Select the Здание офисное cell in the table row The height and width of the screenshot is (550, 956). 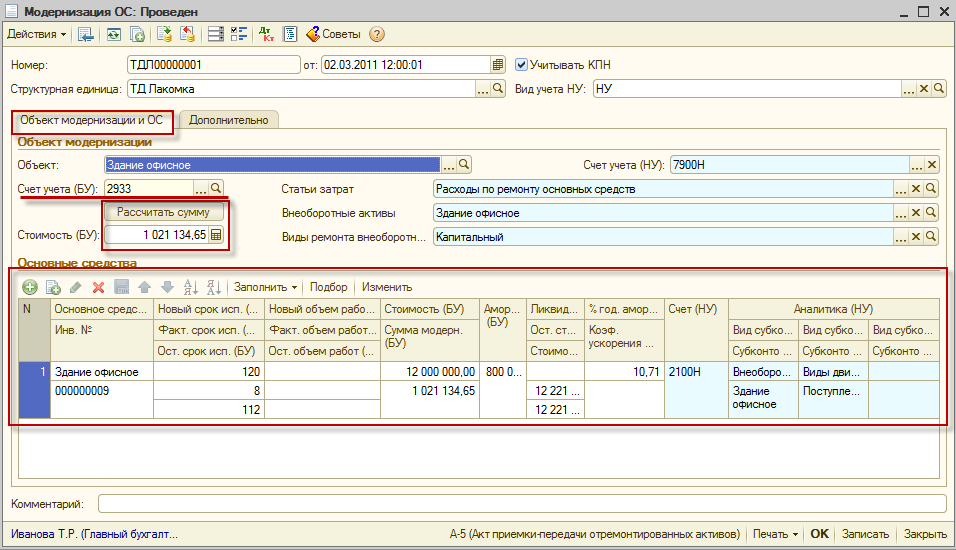click(102, 372)
